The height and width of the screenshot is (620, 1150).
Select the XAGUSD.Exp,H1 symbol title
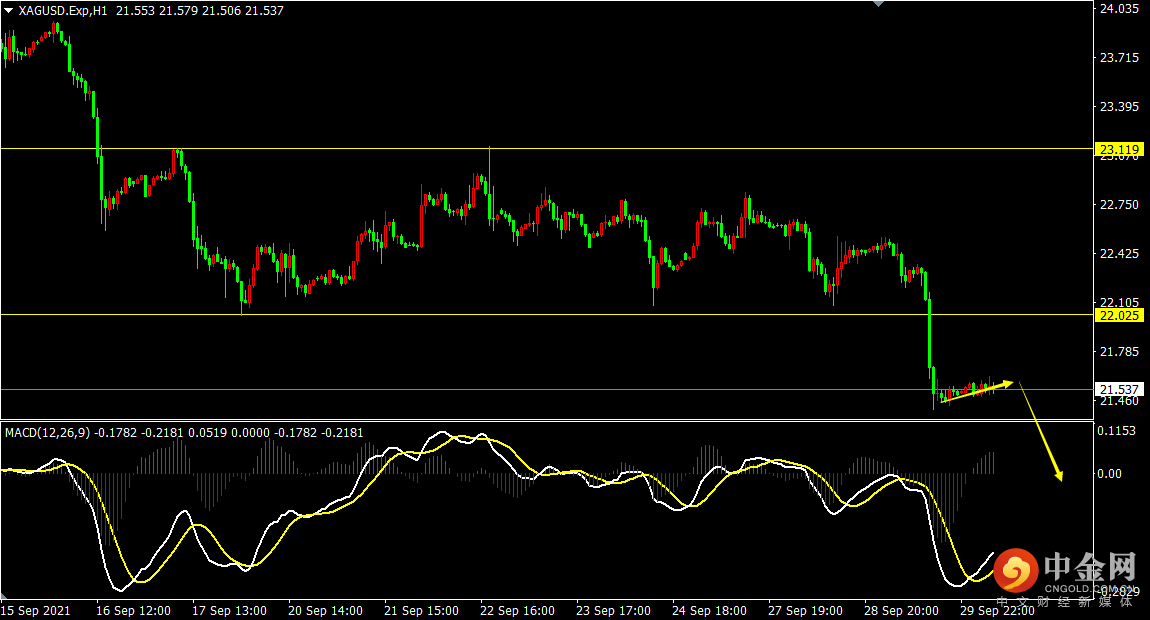62,11
